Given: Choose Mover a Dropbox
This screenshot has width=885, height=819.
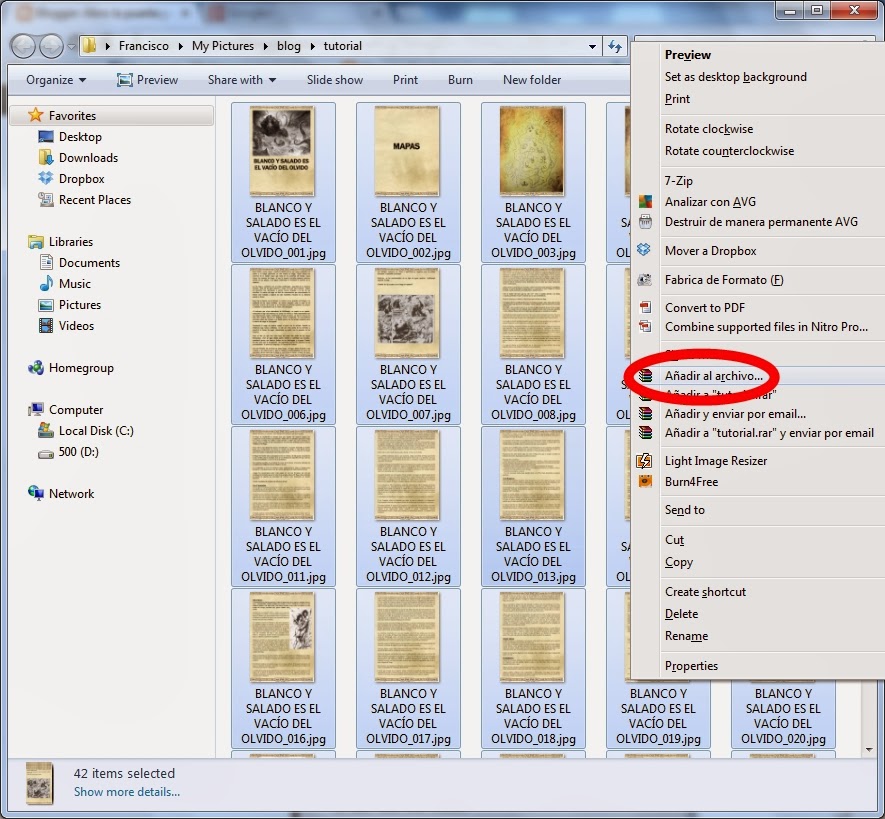Looking at the screenshot, I should [x=710, y=251].
